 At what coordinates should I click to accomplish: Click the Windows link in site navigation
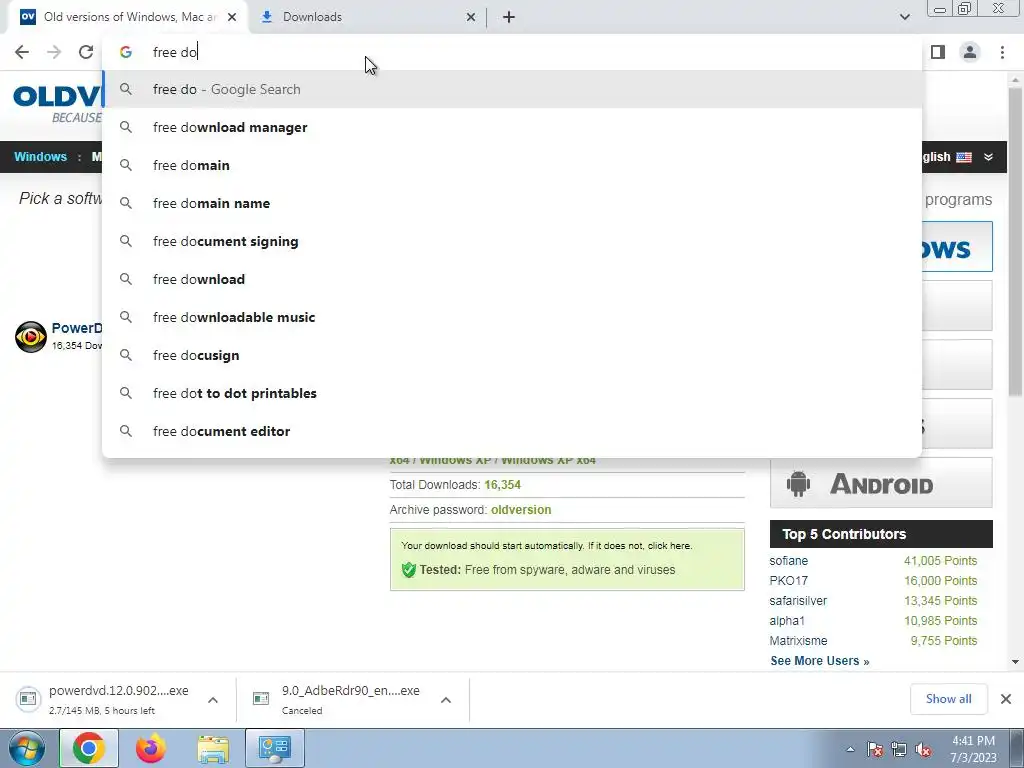click(40, 157)
